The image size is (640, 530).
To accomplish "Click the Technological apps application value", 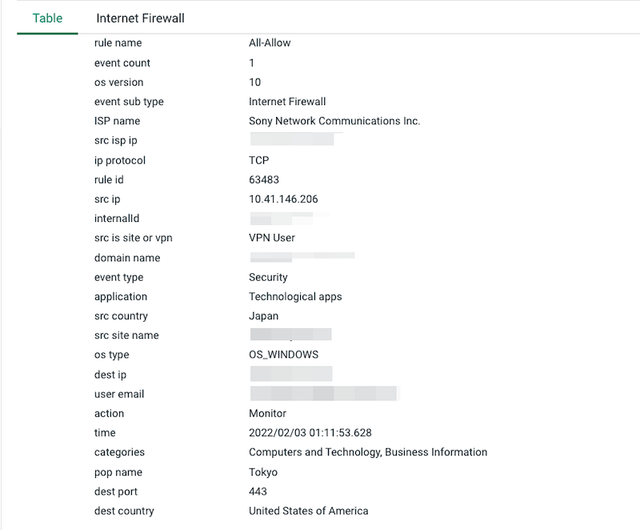I will (295, 296).
